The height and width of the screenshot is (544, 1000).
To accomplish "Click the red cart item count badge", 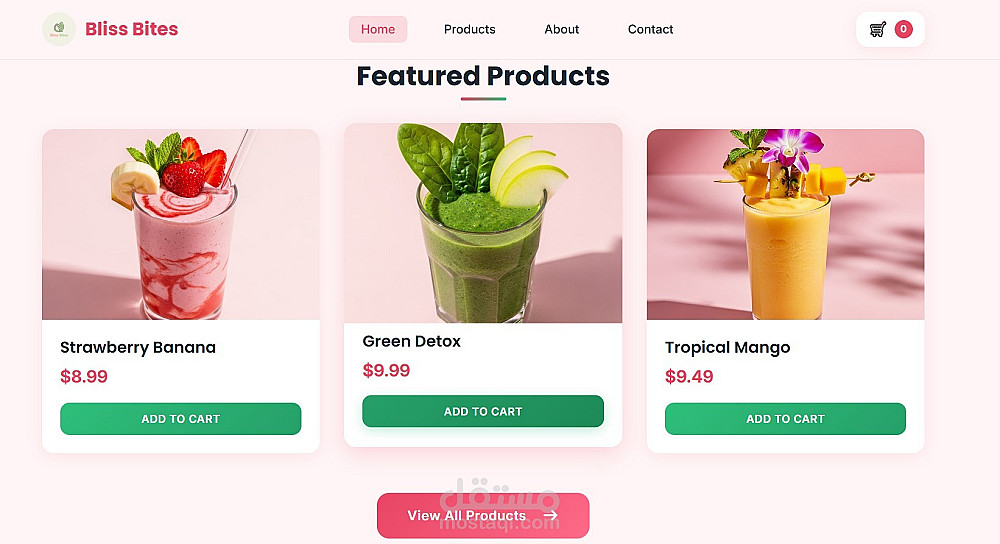I will click(903, 29).
